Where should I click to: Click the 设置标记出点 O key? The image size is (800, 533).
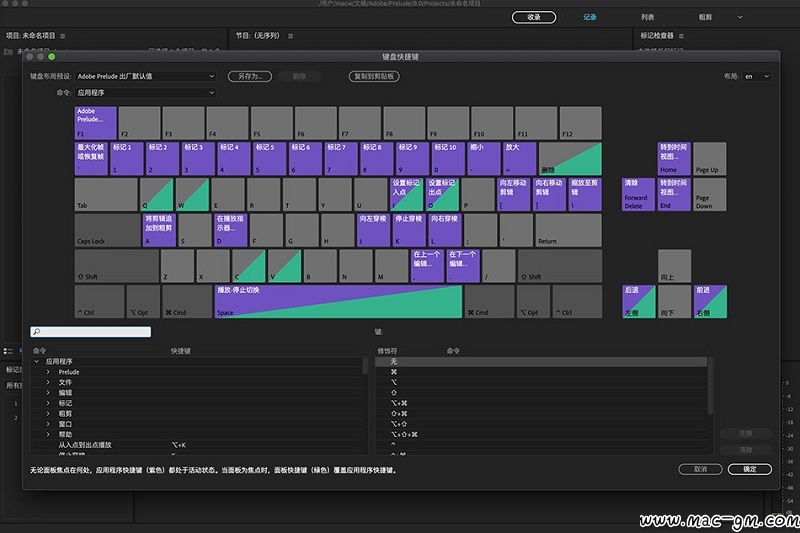[x=442, y=194]
